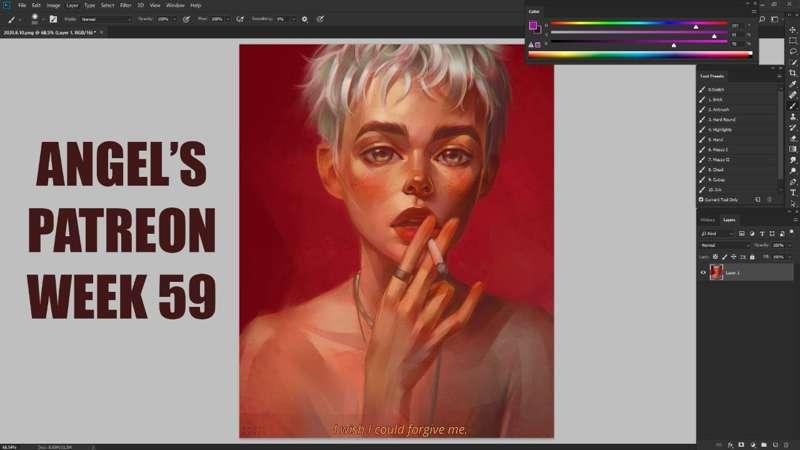
Task: Select the Crop tool
Action: click(x=792, y=73)
